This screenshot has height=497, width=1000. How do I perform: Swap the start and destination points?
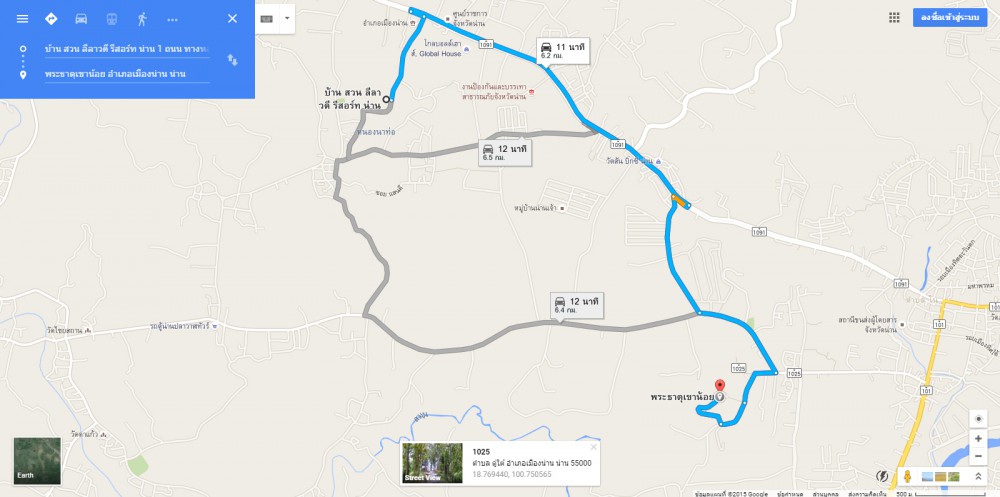pos(233,60)
